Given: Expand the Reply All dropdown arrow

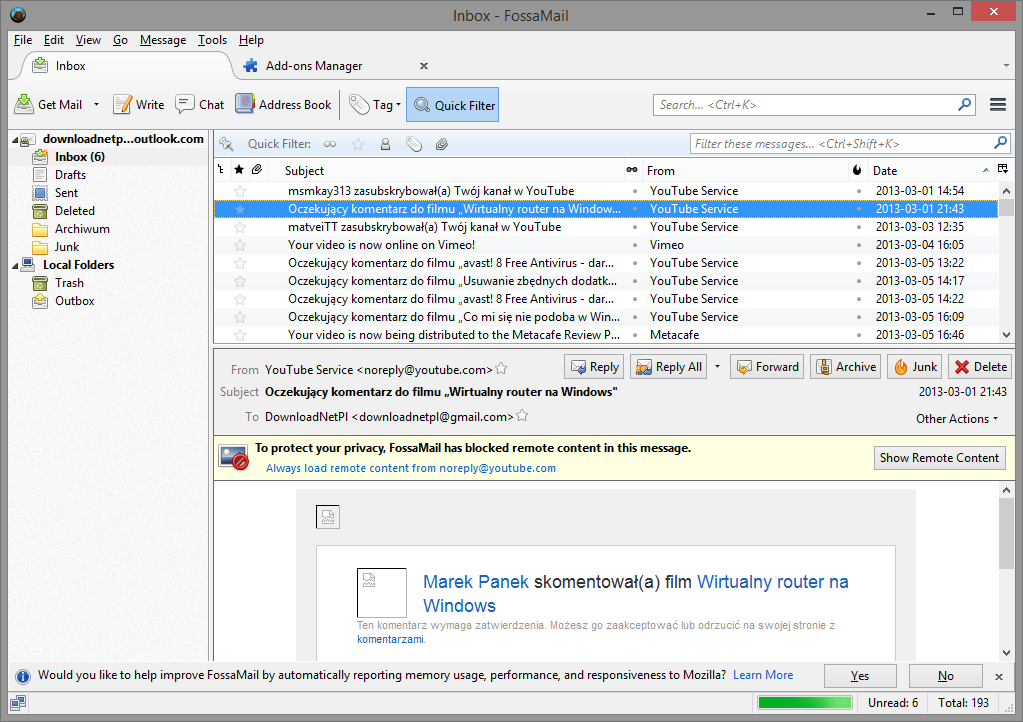Looking at the screenshot, I should coord(717,367).
